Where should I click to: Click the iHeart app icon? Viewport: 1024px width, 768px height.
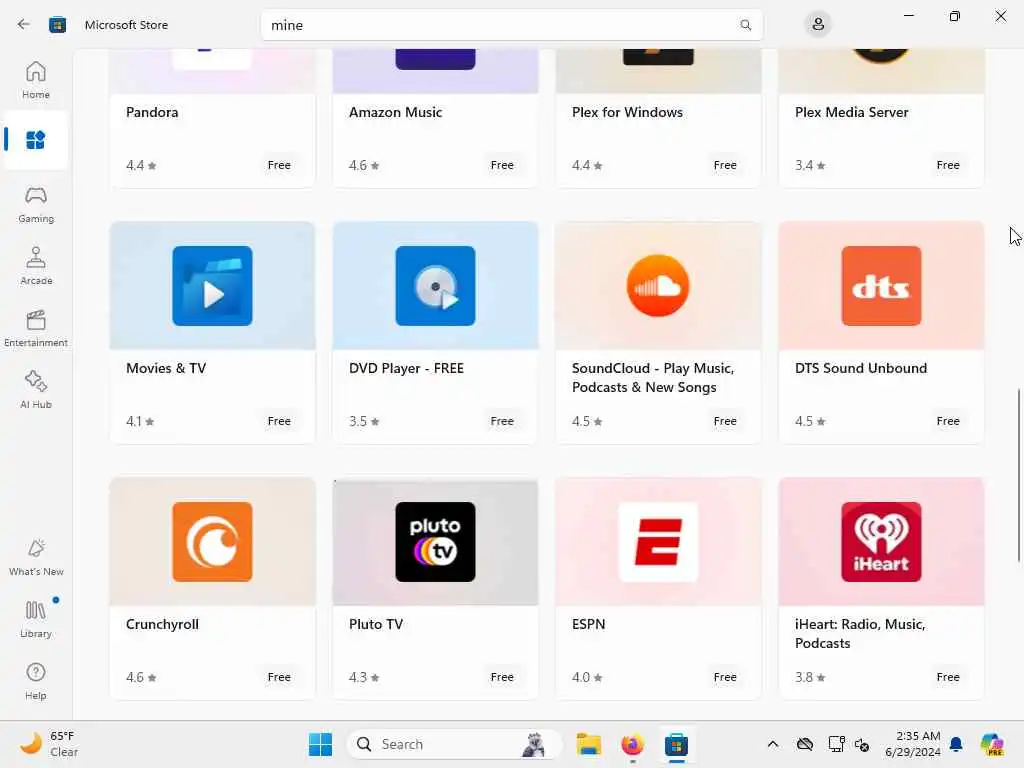pyautogui.click(x=881, y=541)
